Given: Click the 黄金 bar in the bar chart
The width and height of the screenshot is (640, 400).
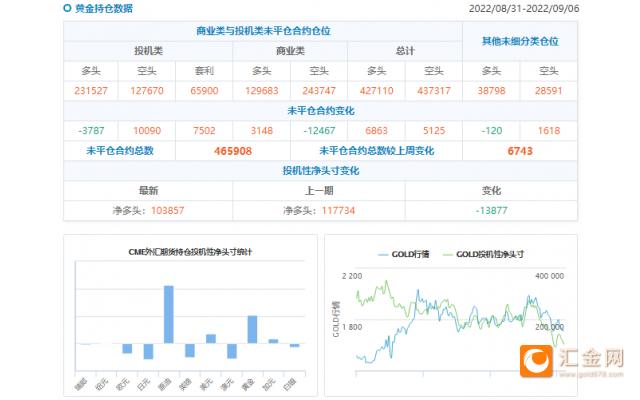Looking at the screenshot, I should click(252, 329).
